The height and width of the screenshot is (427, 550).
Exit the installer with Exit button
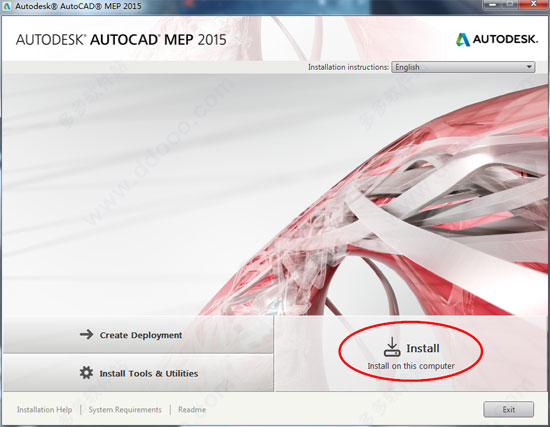coord(508,409)
